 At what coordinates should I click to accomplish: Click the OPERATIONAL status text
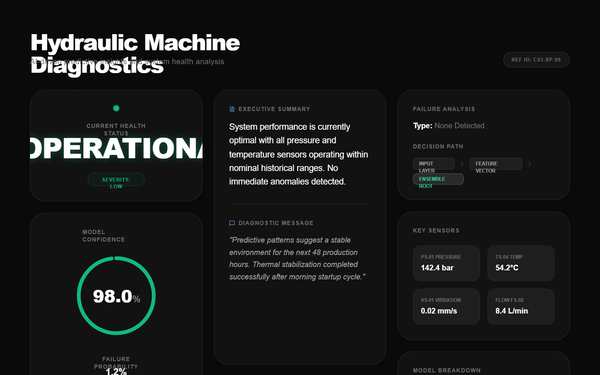(x=116, y=148)
